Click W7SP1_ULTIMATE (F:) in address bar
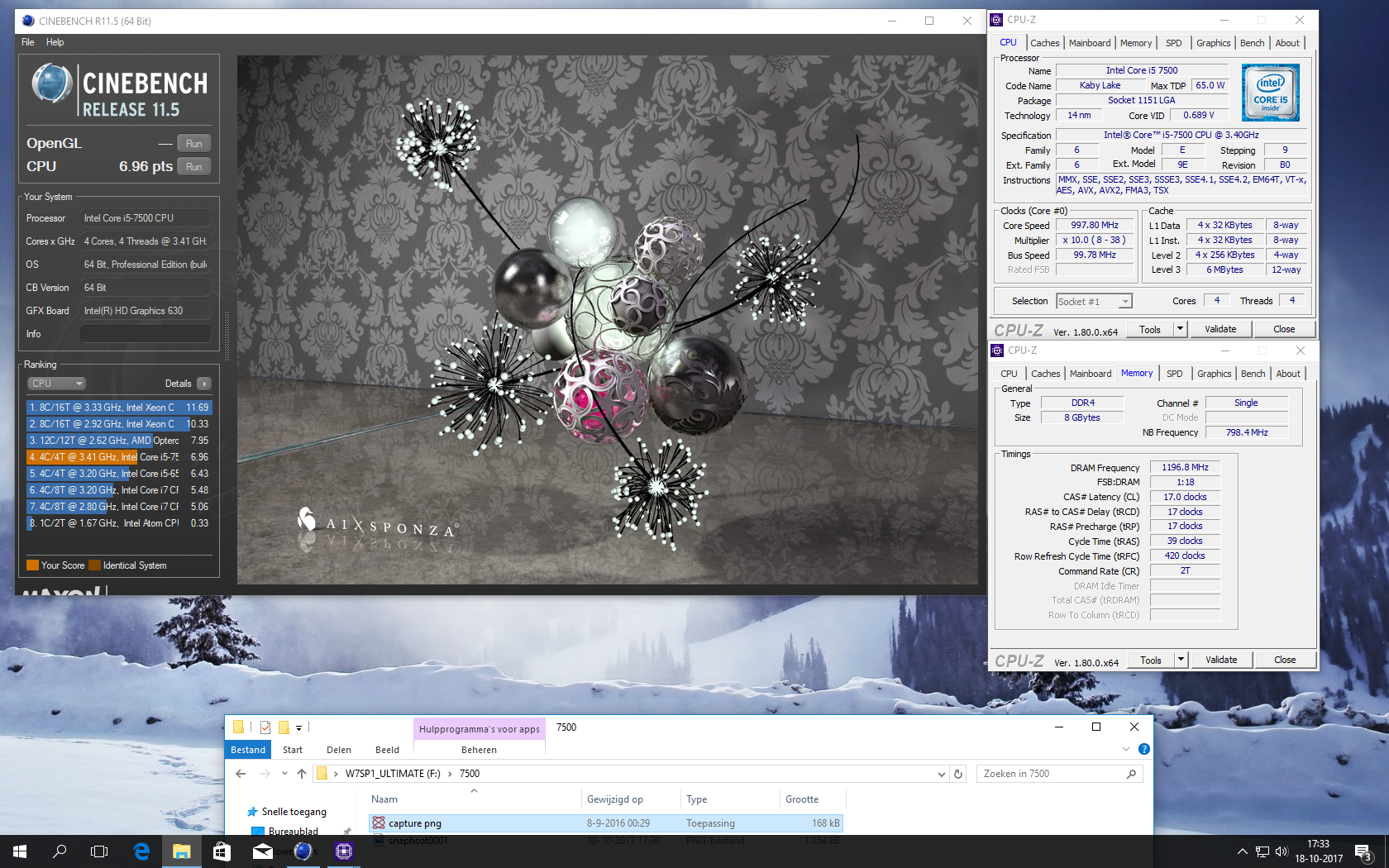 393,774
